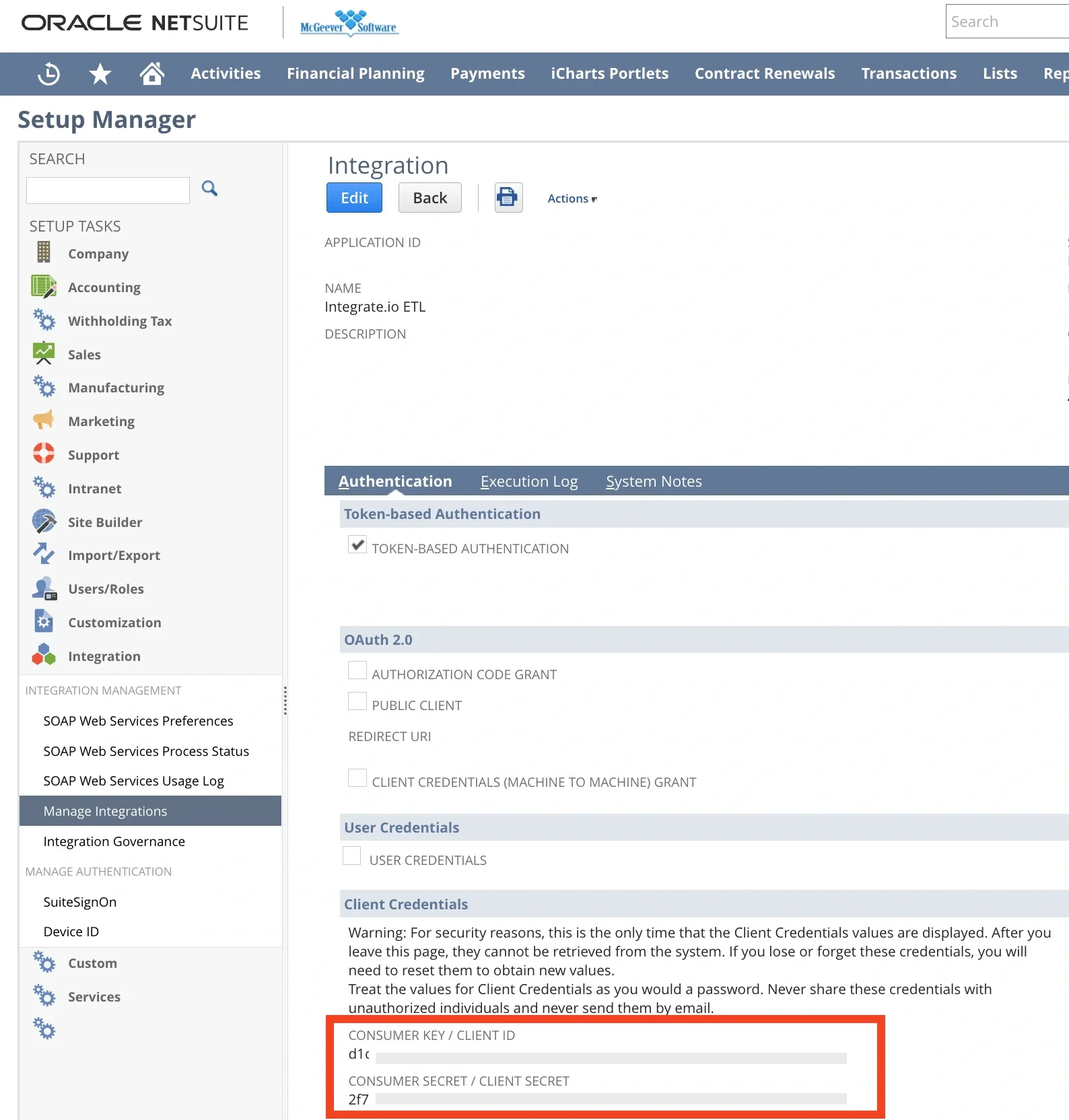Click the Marketing megaphone icon
1069x1120 pixels.
click(44, 419)
